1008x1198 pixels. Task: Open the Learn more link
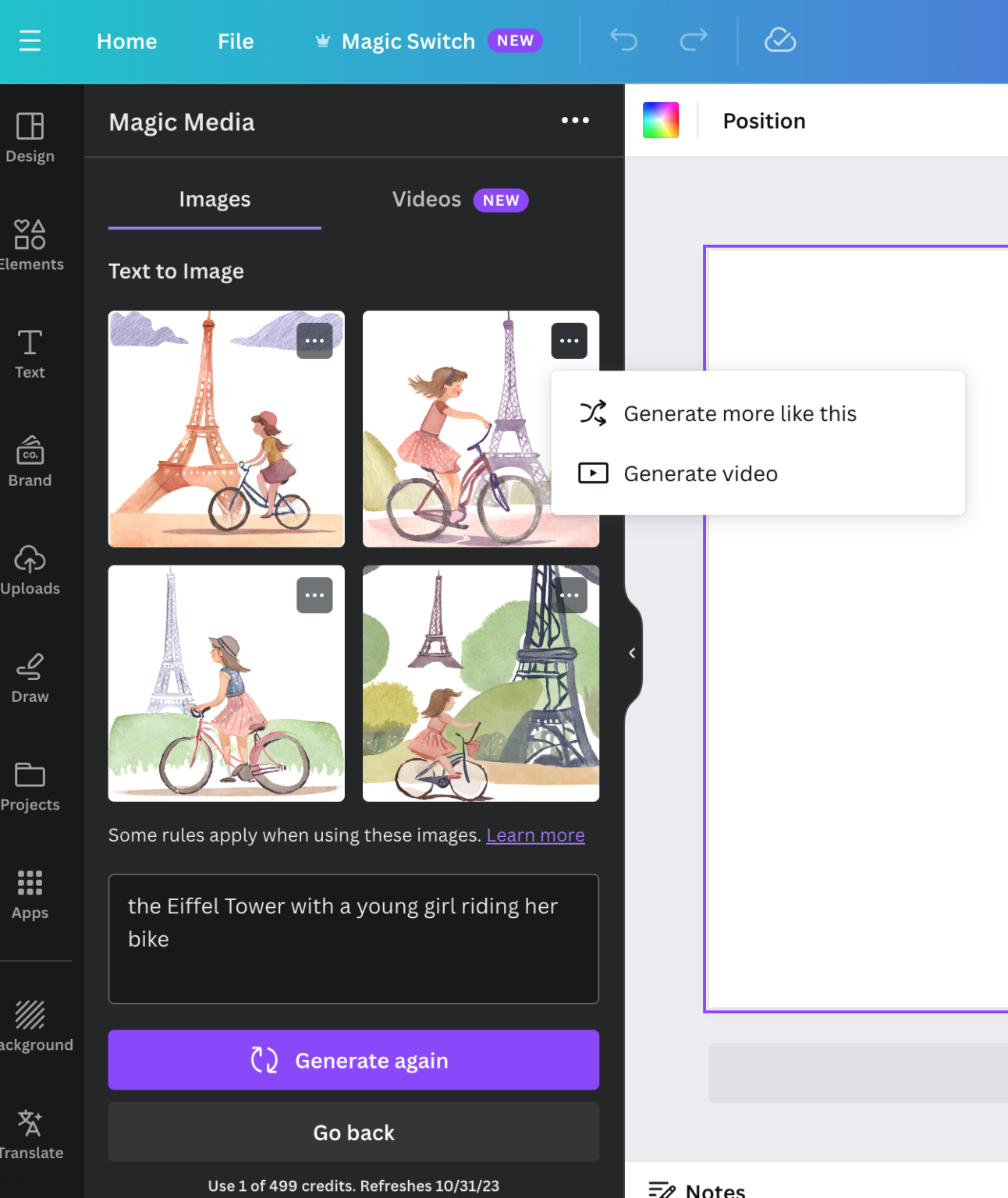click(x=535, y=835)
